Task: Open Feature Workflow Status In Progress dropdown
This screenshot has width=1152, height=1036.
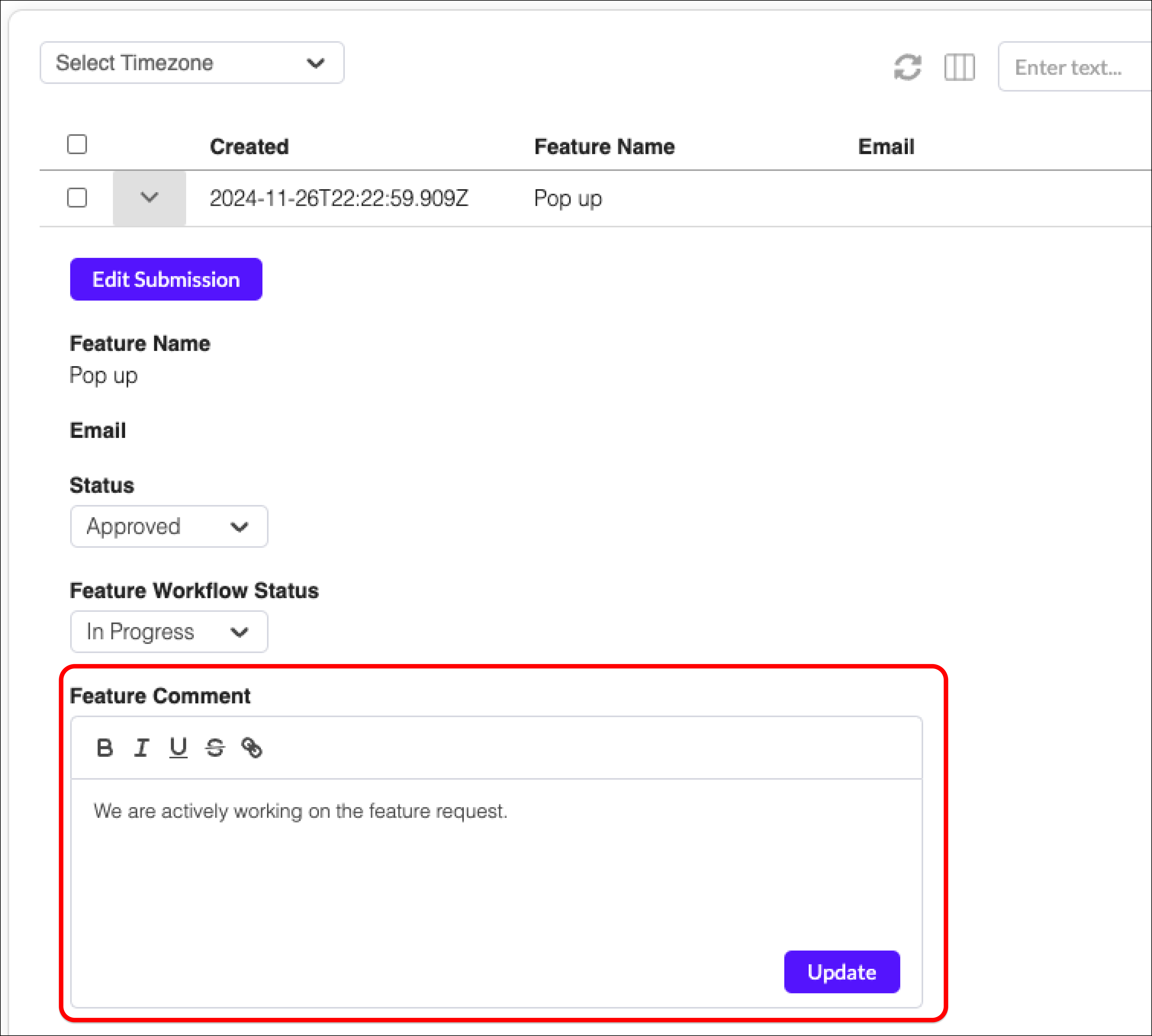Action: coord(169,632)
